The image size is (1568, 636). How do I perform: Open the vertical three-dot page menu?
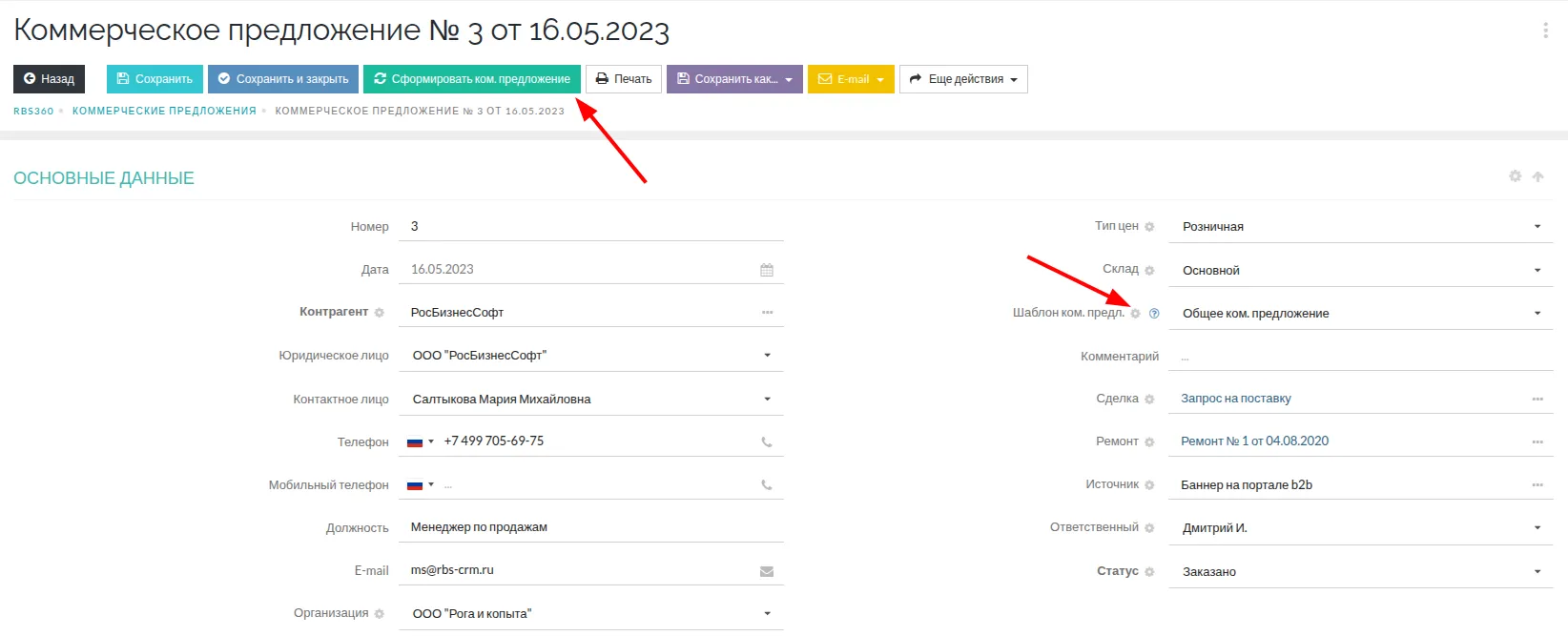(1545, 31)
